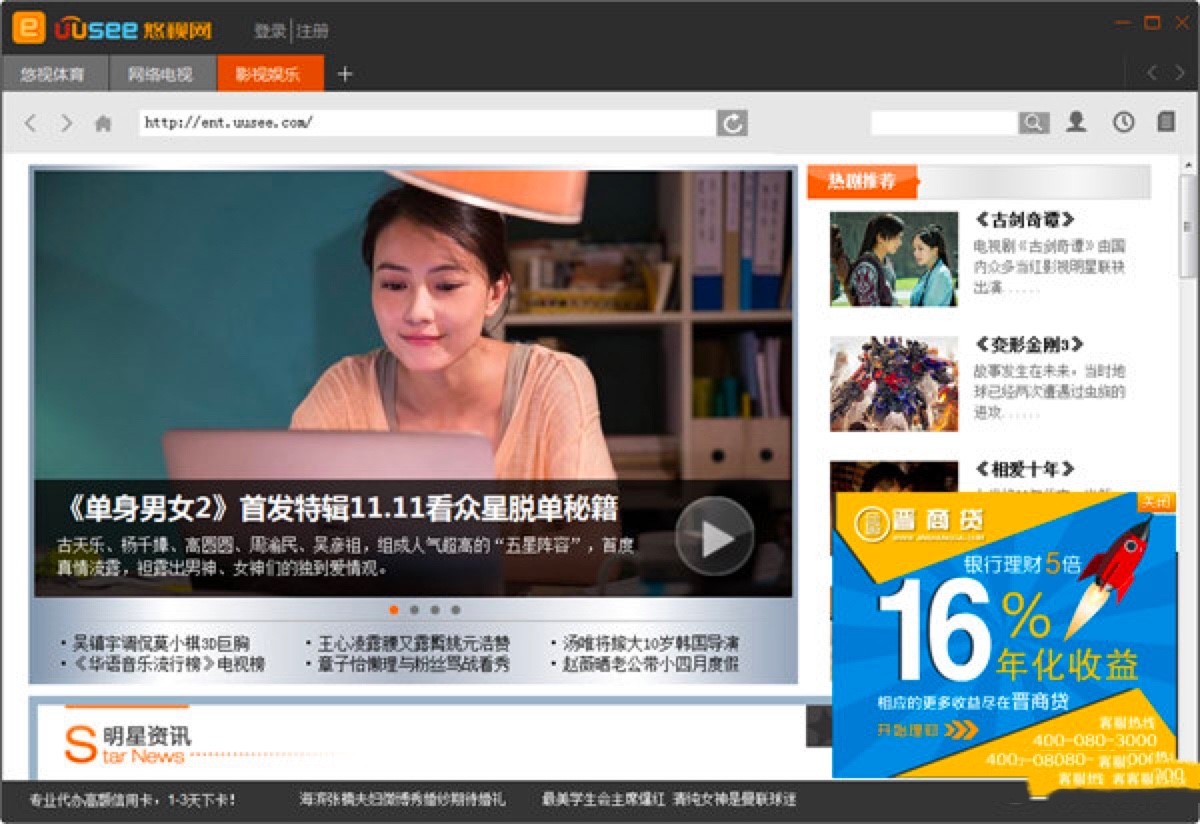Click the 注册 register link

(x=312, y=31)
